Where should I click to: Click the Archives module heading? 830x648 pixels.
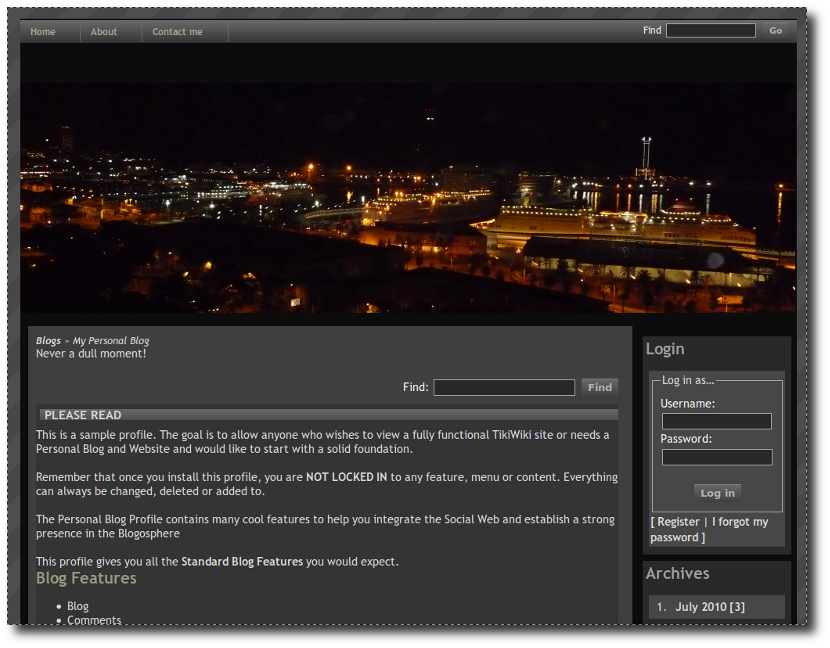click(678, 573)
